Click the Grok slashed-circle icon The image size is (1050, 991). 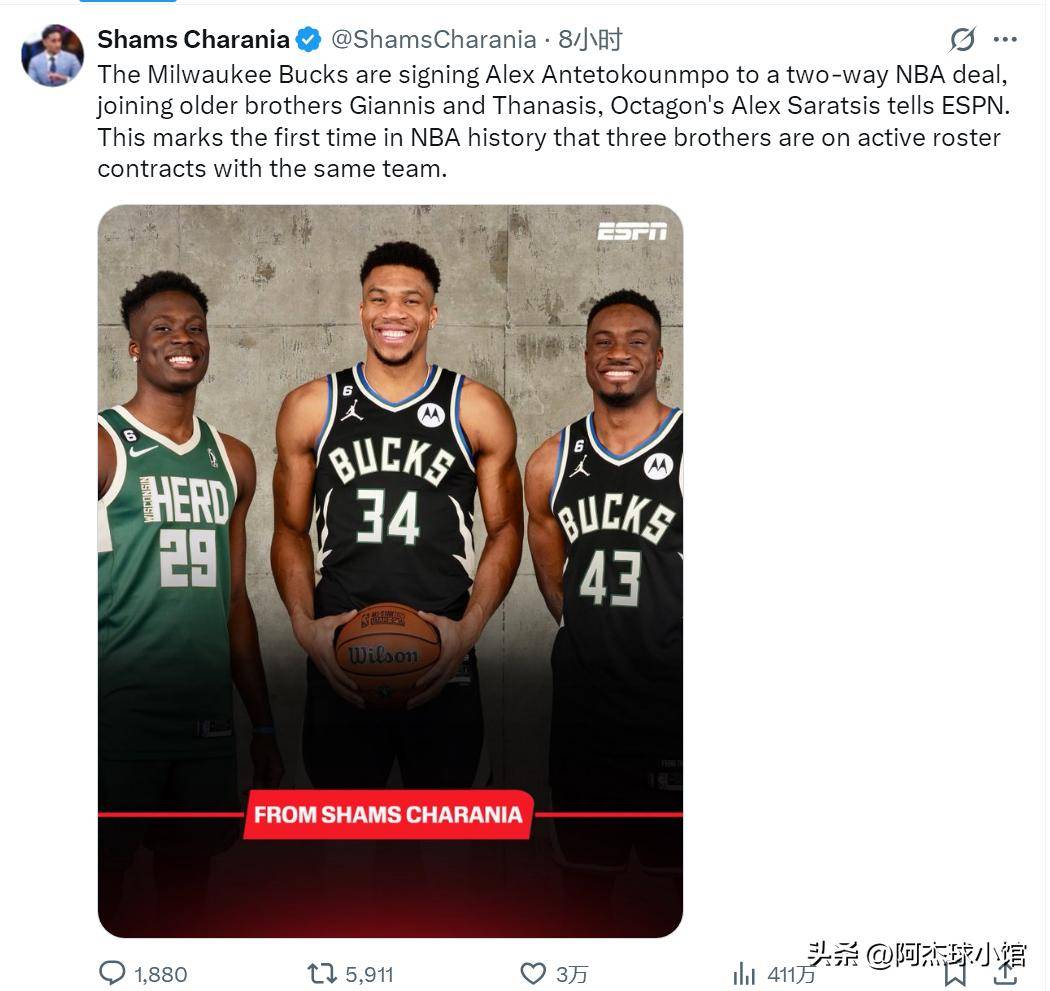coord(962,40)
